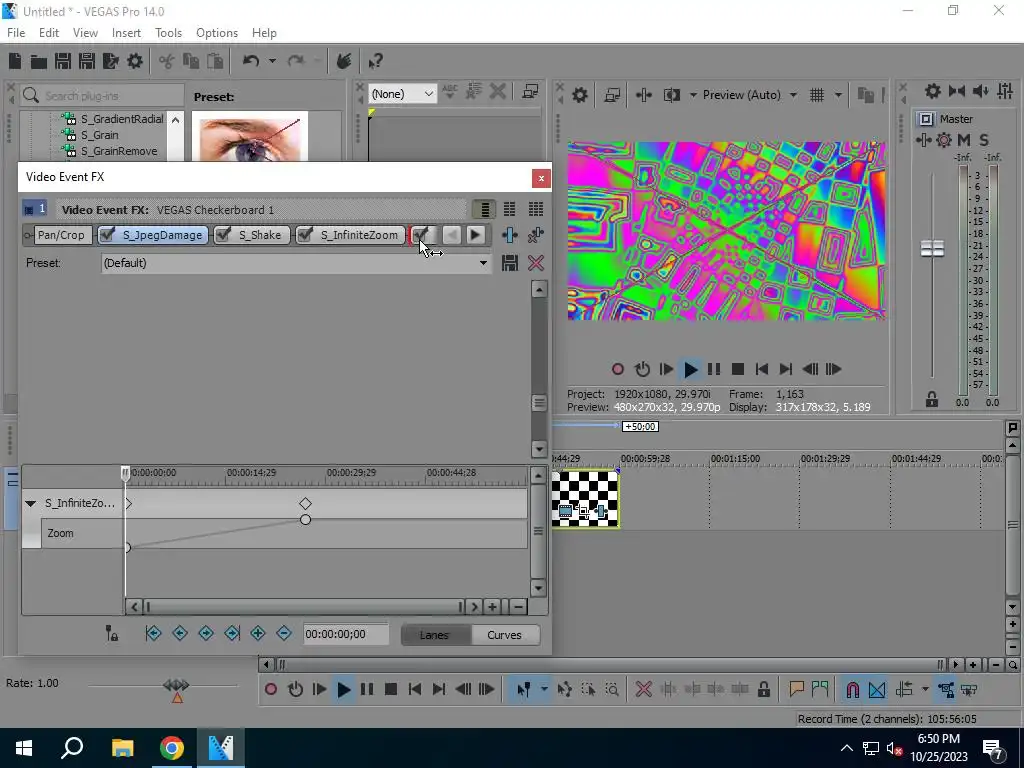This screenshot has width=1024, height=768.
Task: Click the New project icon in toolbar
Action: tap(15, 61)
